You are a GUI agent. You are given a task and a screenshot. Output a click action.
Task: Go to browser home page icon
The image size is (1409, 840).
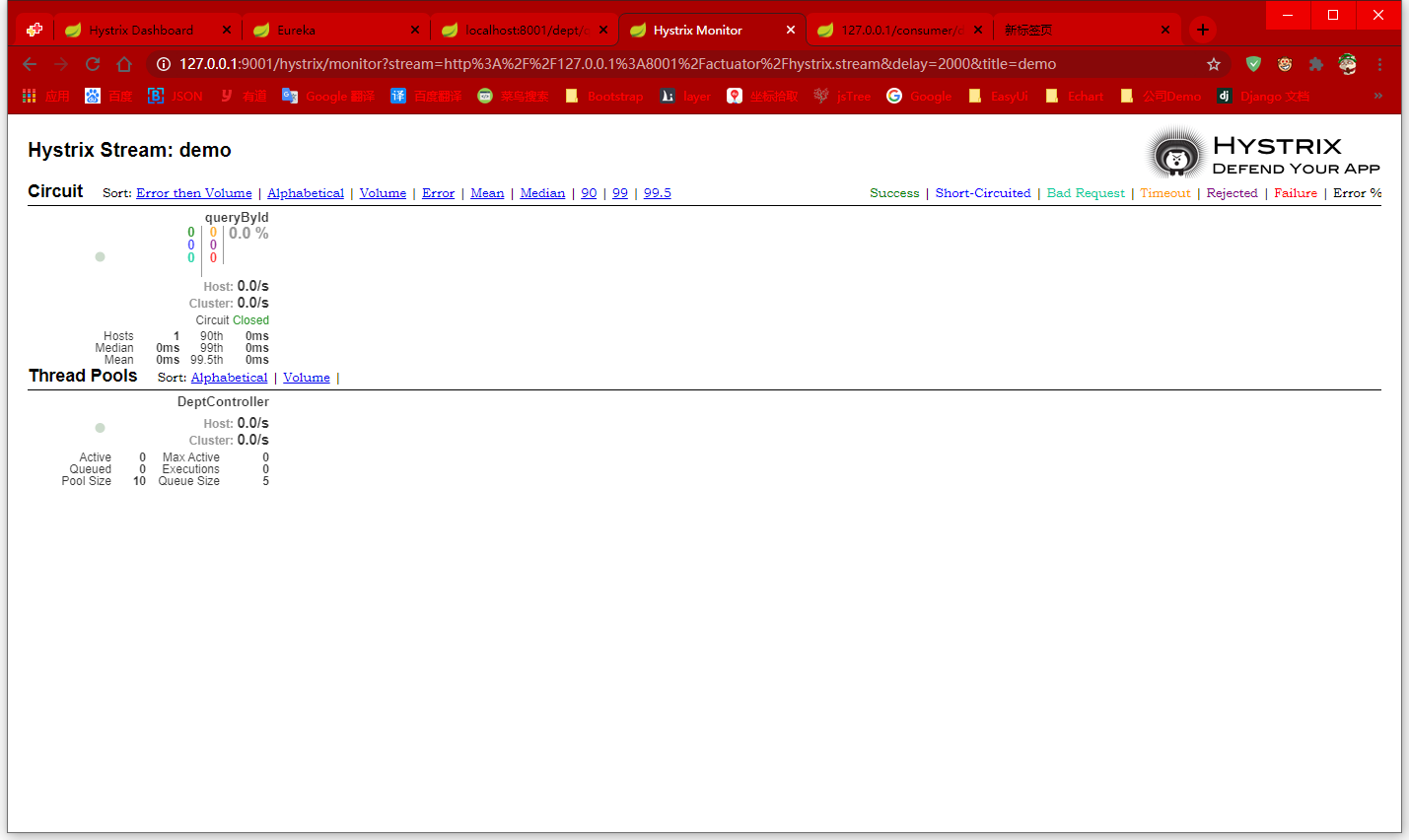[x=124, y=64]
